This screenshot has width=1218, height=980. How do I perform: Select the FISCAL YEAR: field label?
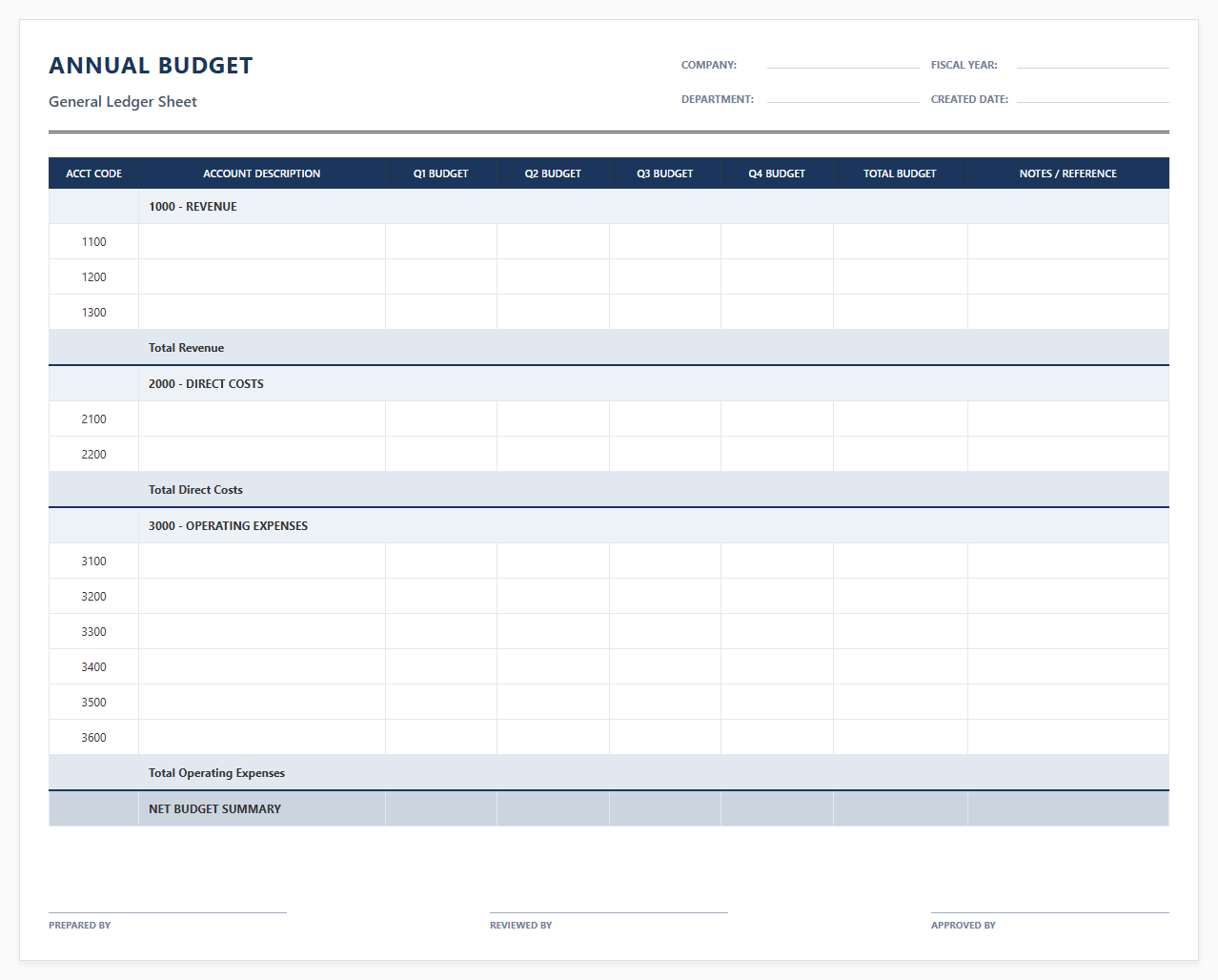[964, 65]
